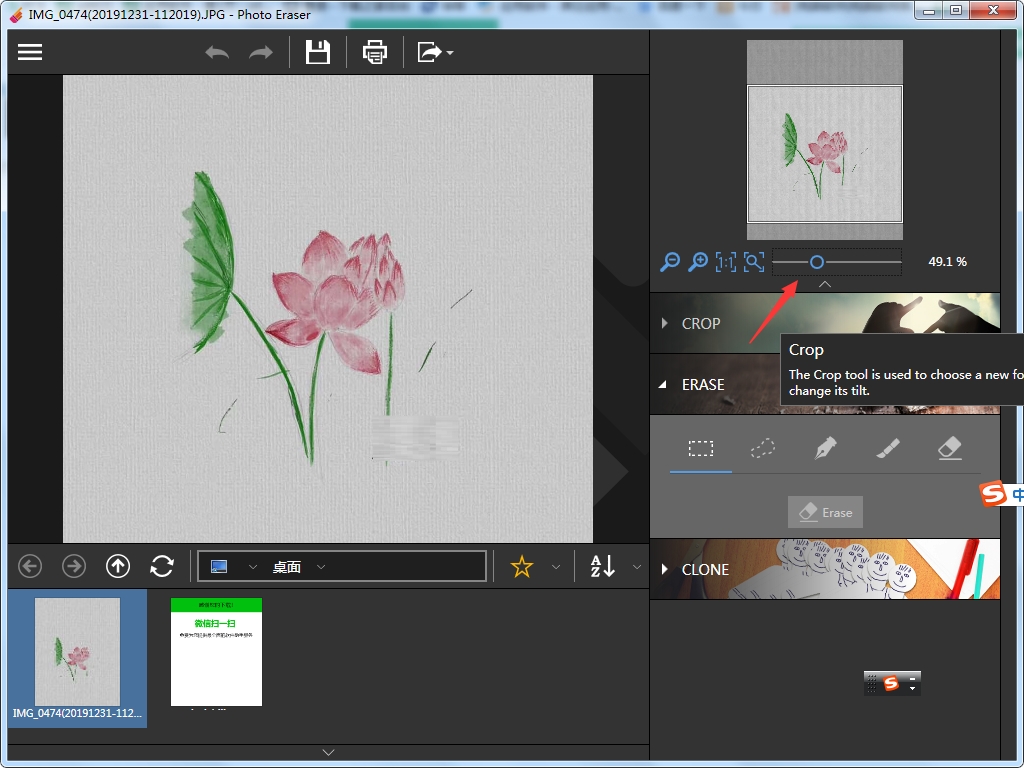
Task: Click the Save floppy disk icon
Action: (x=318, y=52)
